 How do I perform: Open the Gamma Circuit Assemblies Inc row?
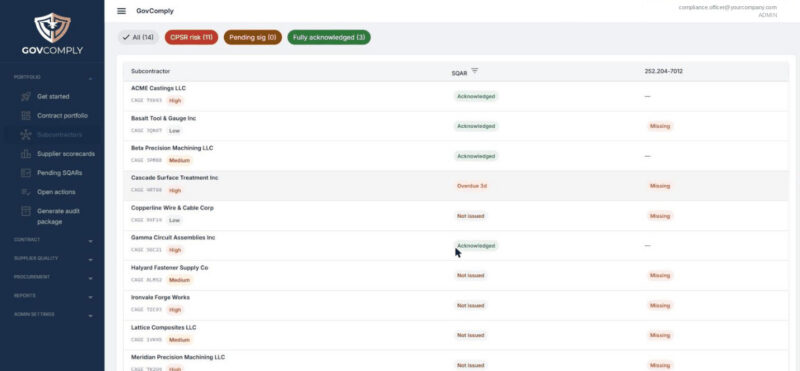click(x=456, y=245)
